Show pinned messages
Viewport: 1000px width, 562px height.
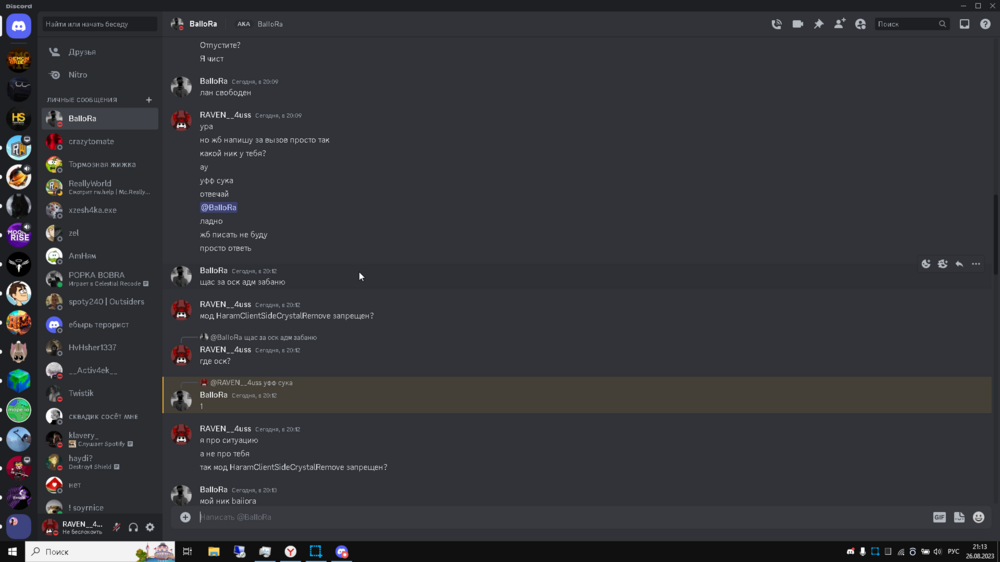point(818,24)
